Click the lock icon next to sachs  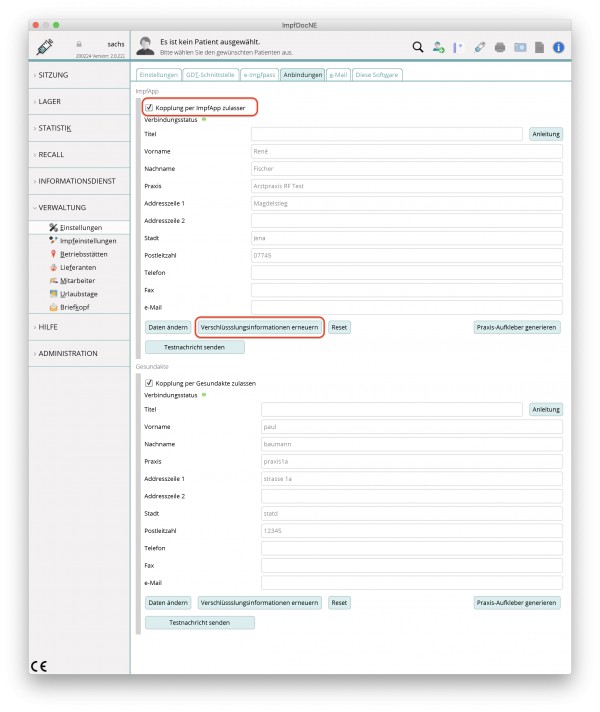(79, 44)
